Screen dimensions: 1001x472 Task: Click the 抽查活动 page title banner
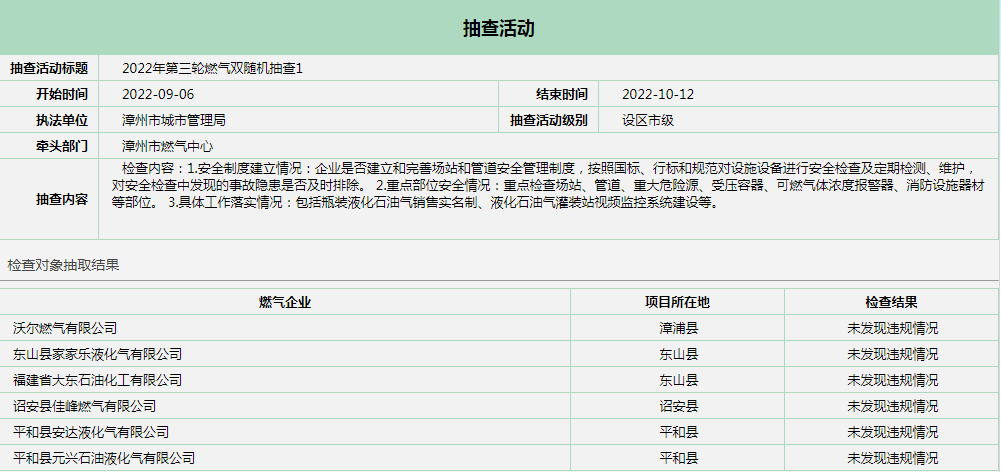[x=499, y=28]
